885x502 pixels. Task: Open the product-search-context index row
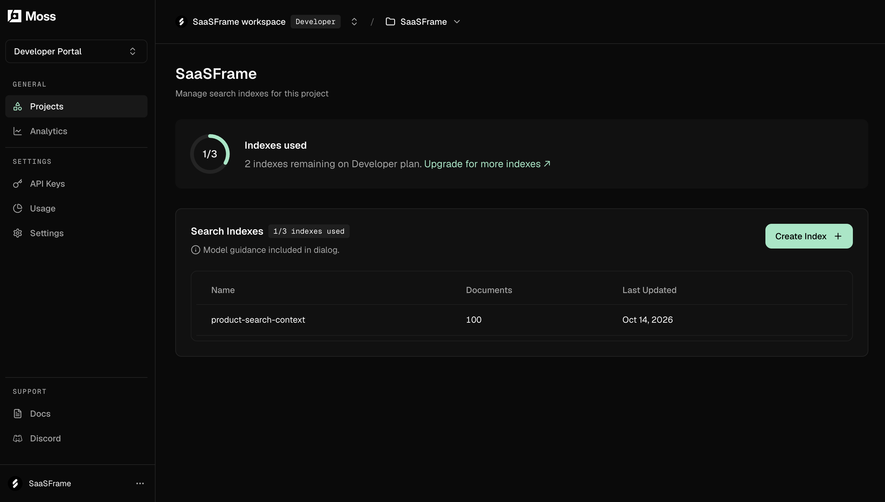[x=522, y=320]
